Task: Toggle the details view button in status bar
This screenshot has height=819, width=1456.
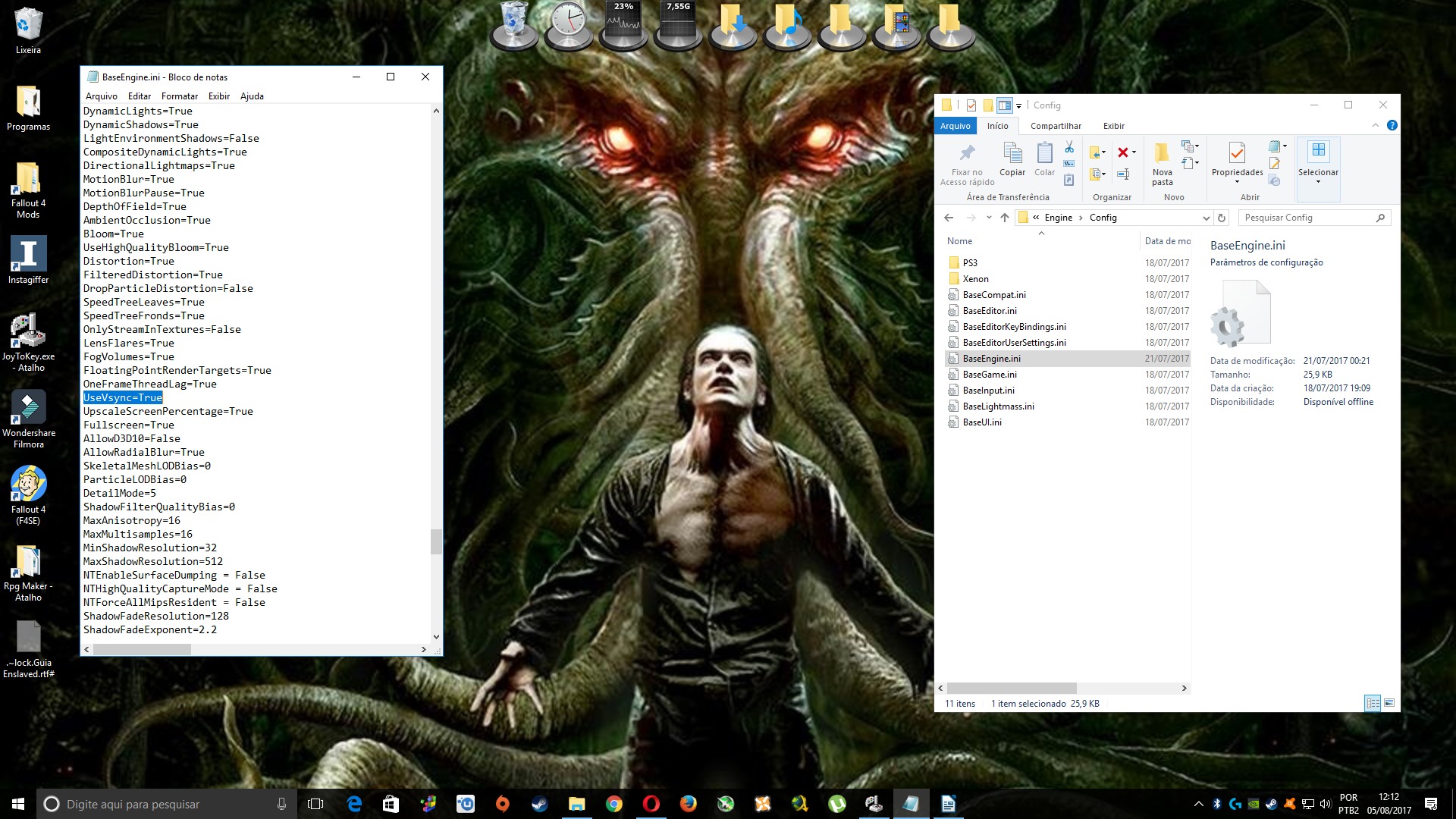Action: (1372, 703)
